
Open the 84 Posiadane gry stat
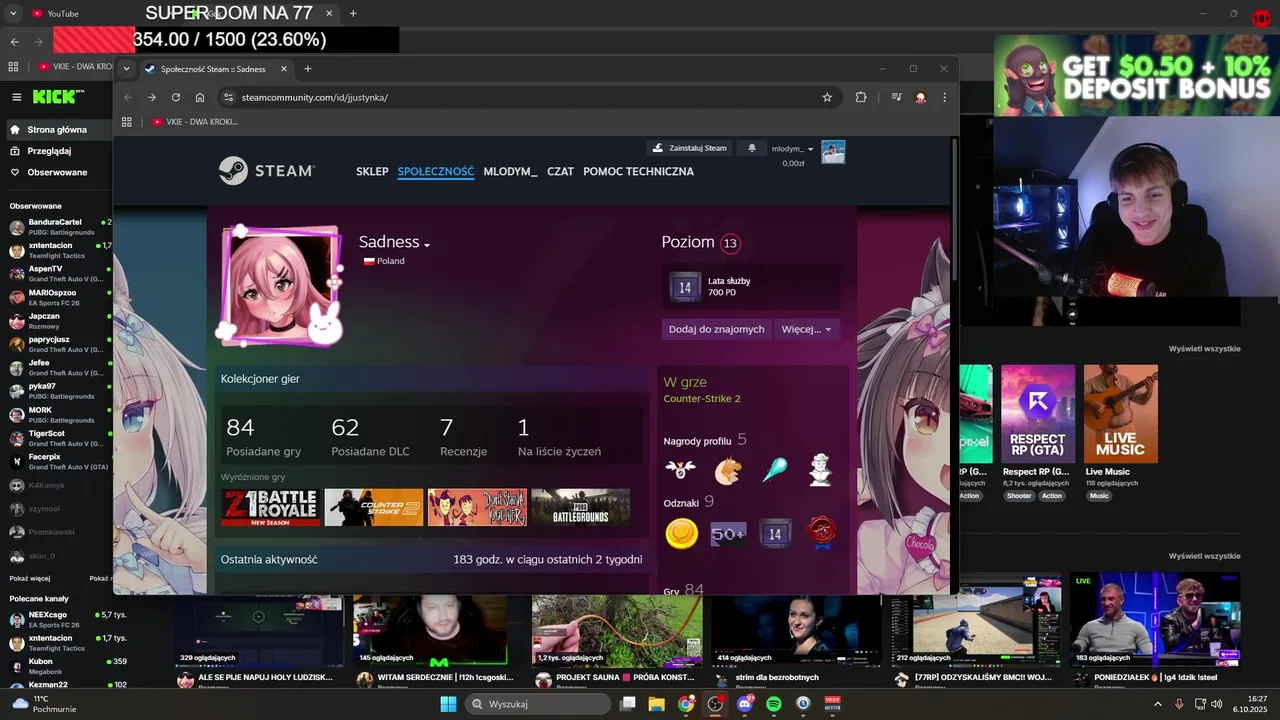(264, 437)
